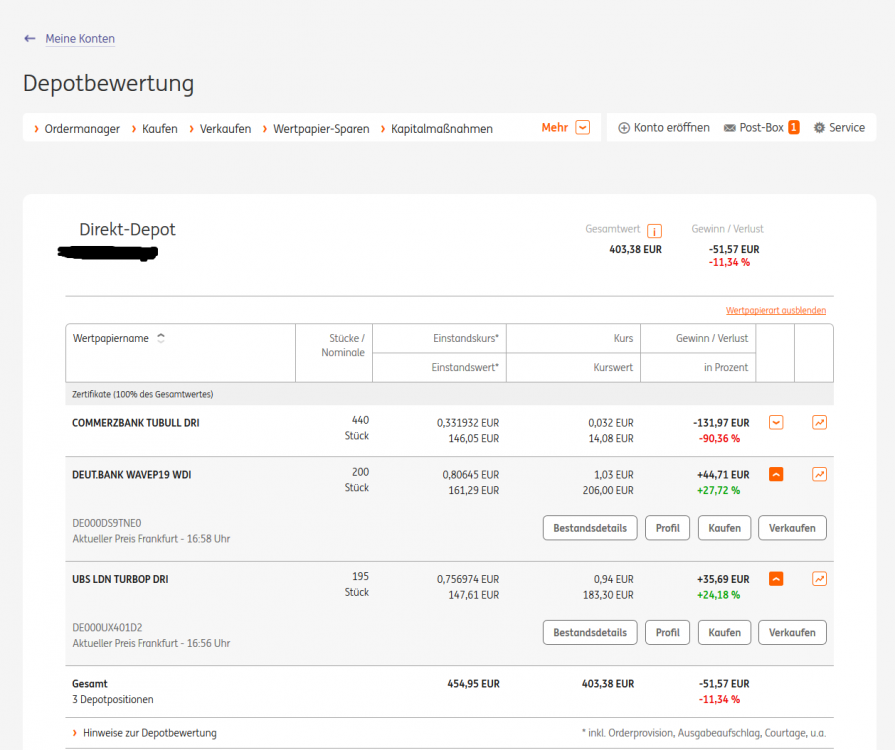Open Ordermanager menu item

(x=81, y=129)
